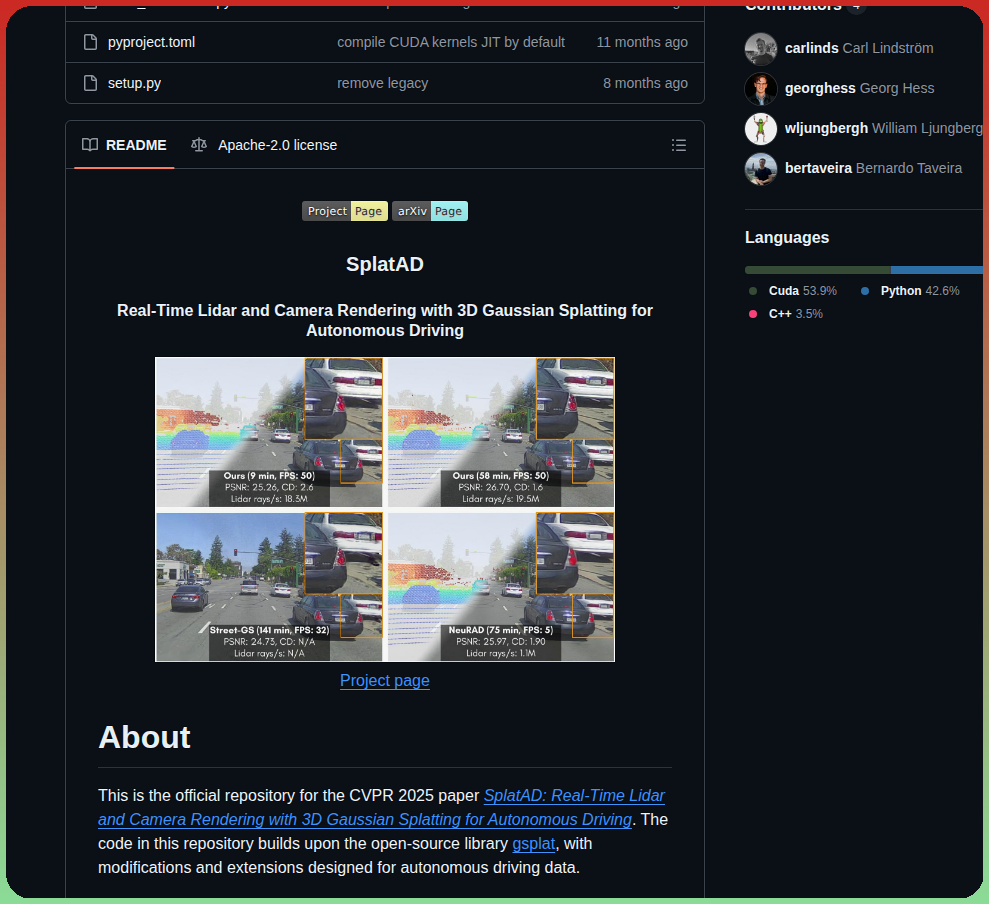Screen dimensions: 989x904
Task: Follow the 'Project page' link
Action: pyautogui.click(x=385, y=681)
